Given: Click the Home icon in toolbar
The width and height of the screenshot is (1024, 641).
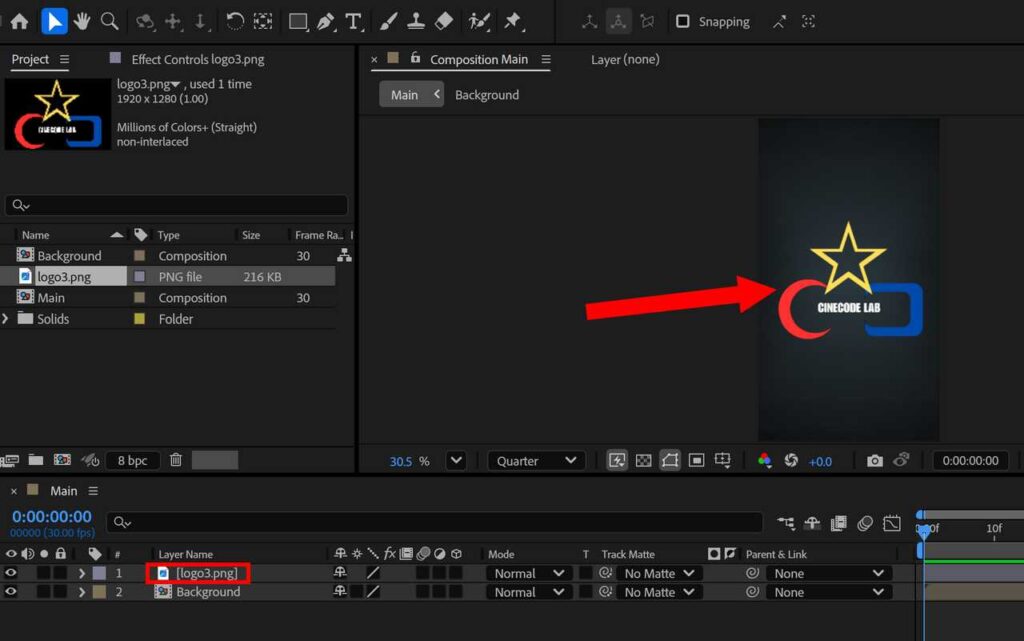Looking at the screenshot, I should 20,22.
